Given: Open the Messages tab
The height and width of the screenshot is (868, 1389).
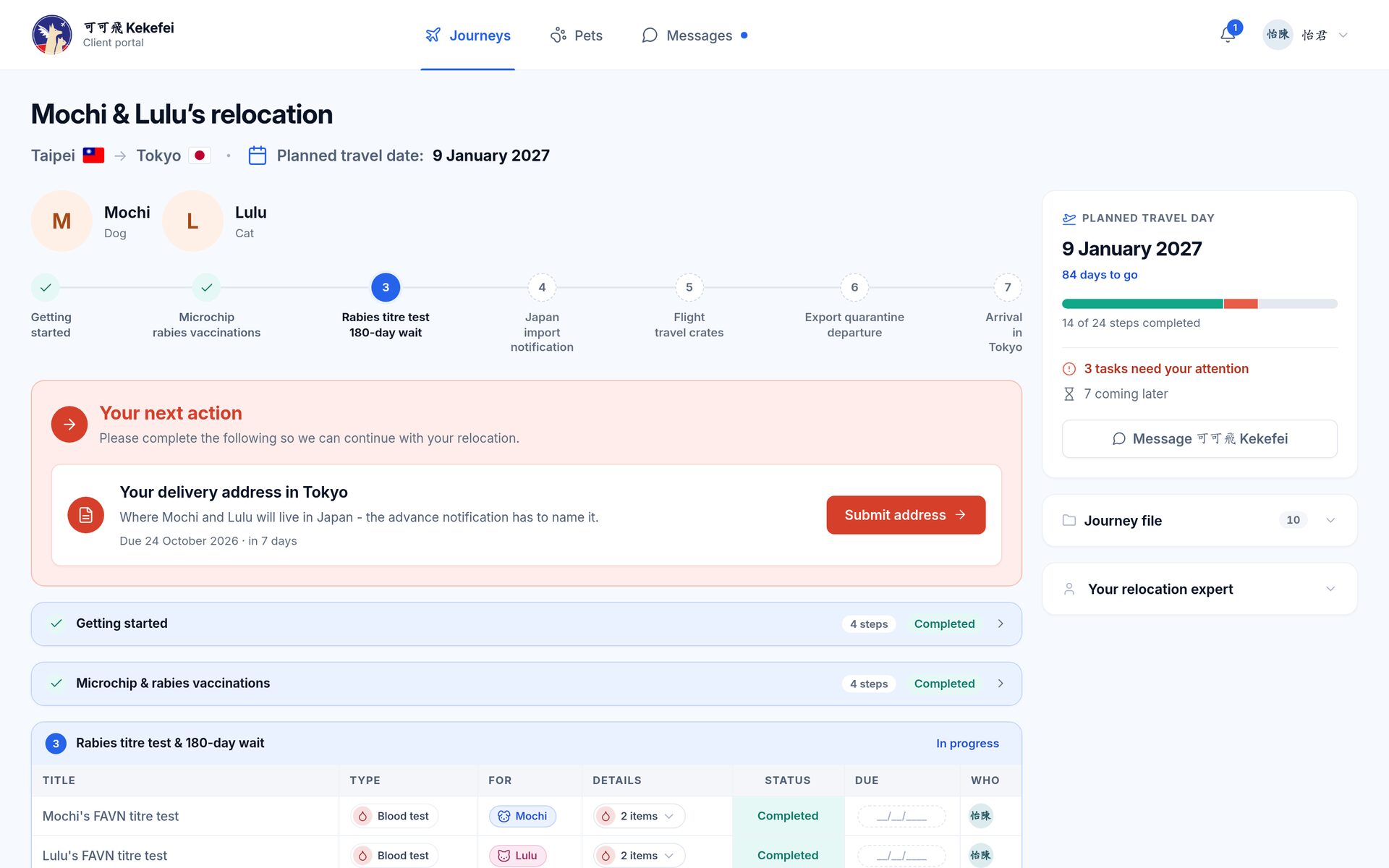Looking at the screenshot, I should click(694, 35).
